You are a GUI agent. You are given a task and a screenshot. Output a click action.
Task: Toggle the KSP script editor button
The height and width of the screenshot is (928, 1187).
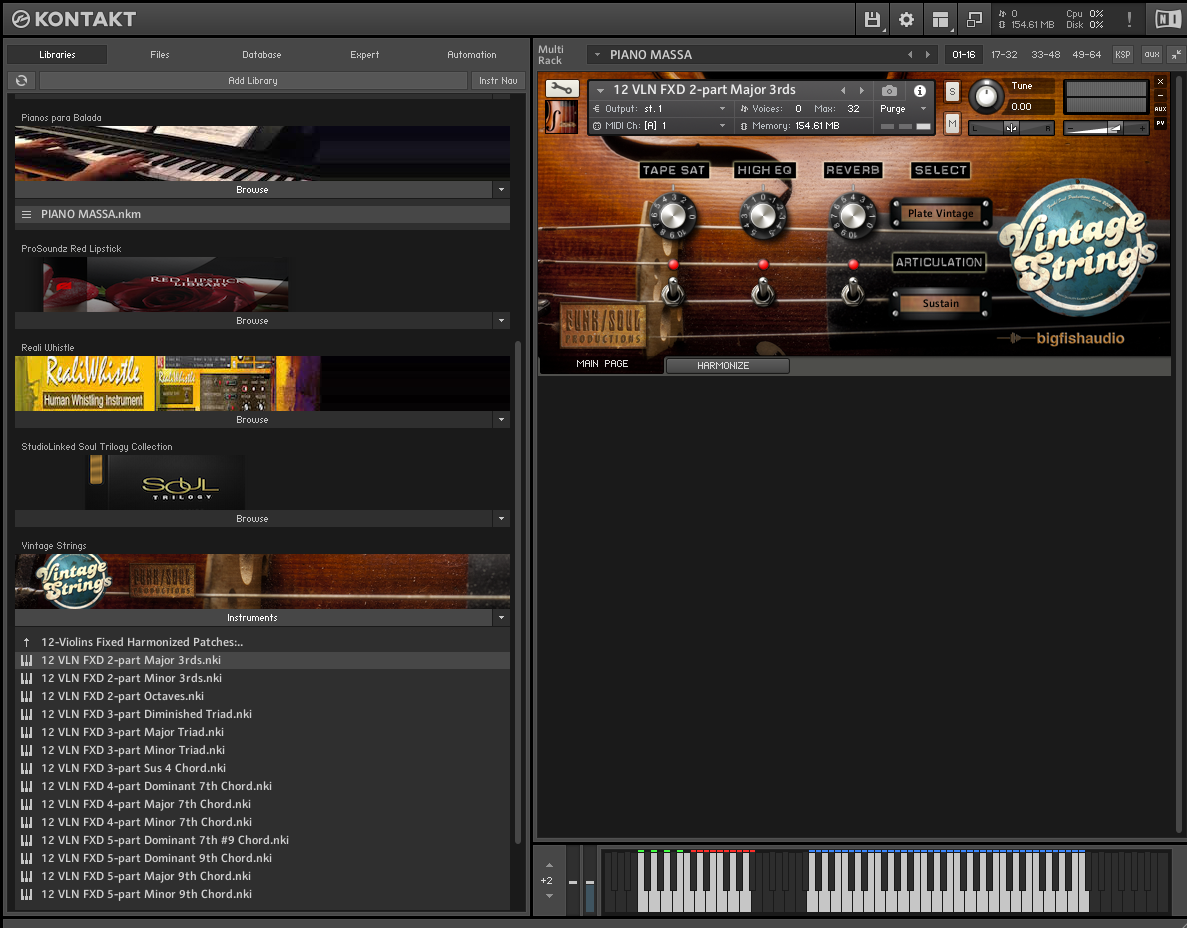pyautogui.click(x=1123, y=54)
